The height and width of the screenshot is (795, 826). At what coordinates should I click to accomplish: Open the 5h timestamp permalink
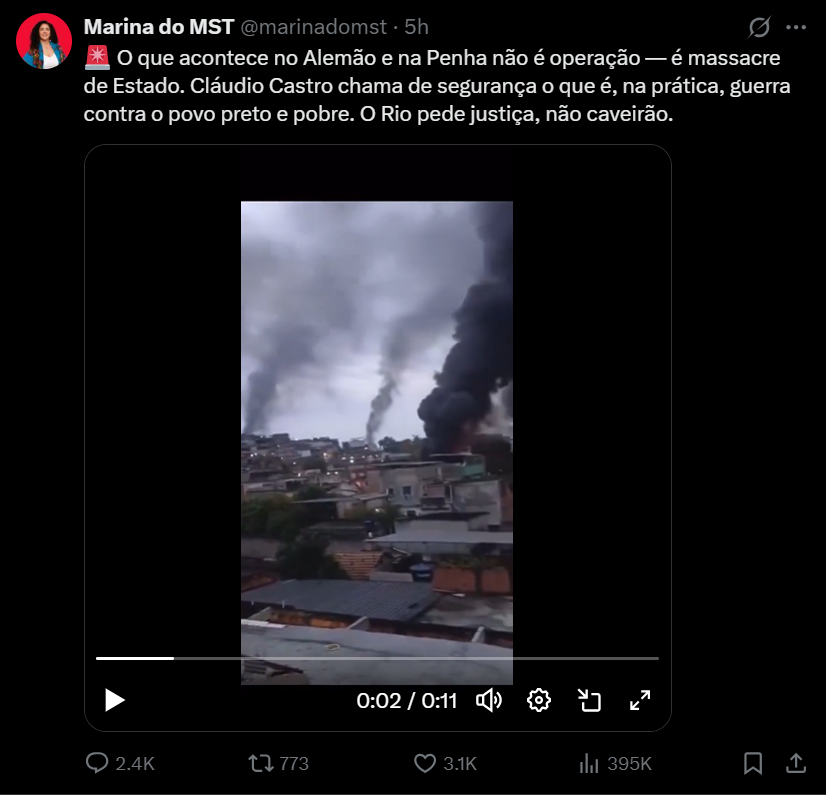point(416,27)
